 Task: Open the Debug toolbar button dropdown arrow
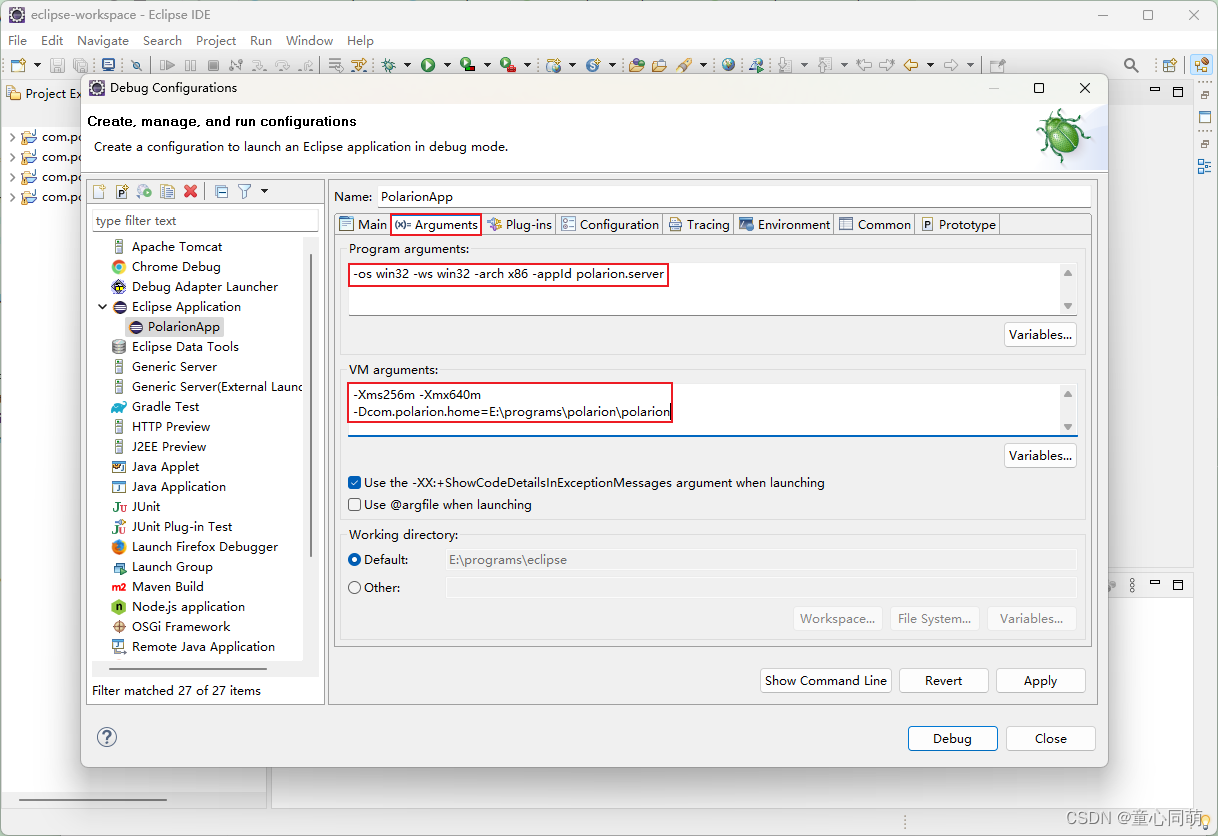click(x=407, y=65)
